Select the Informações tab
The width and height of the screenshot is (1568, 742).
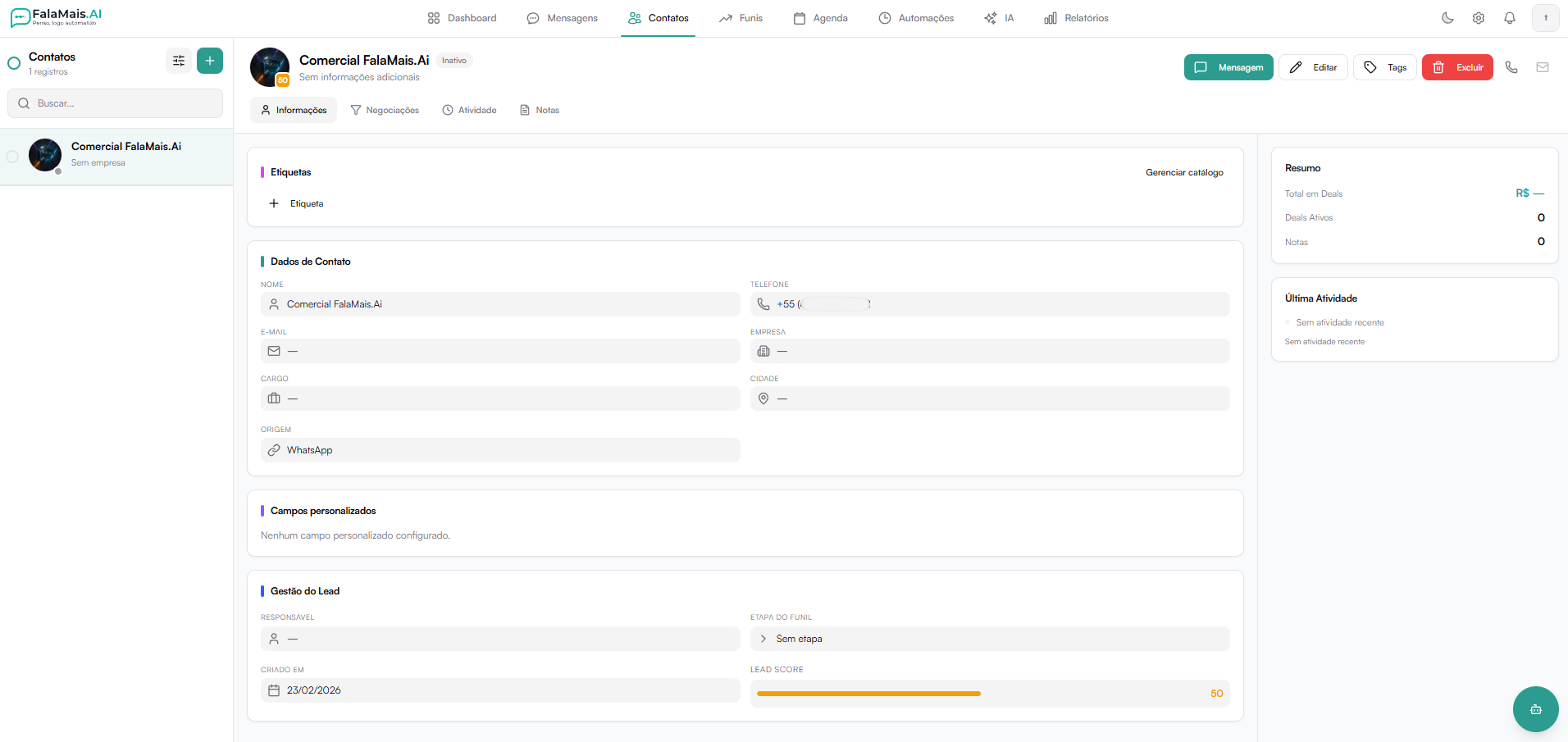[x=294, y=110]
